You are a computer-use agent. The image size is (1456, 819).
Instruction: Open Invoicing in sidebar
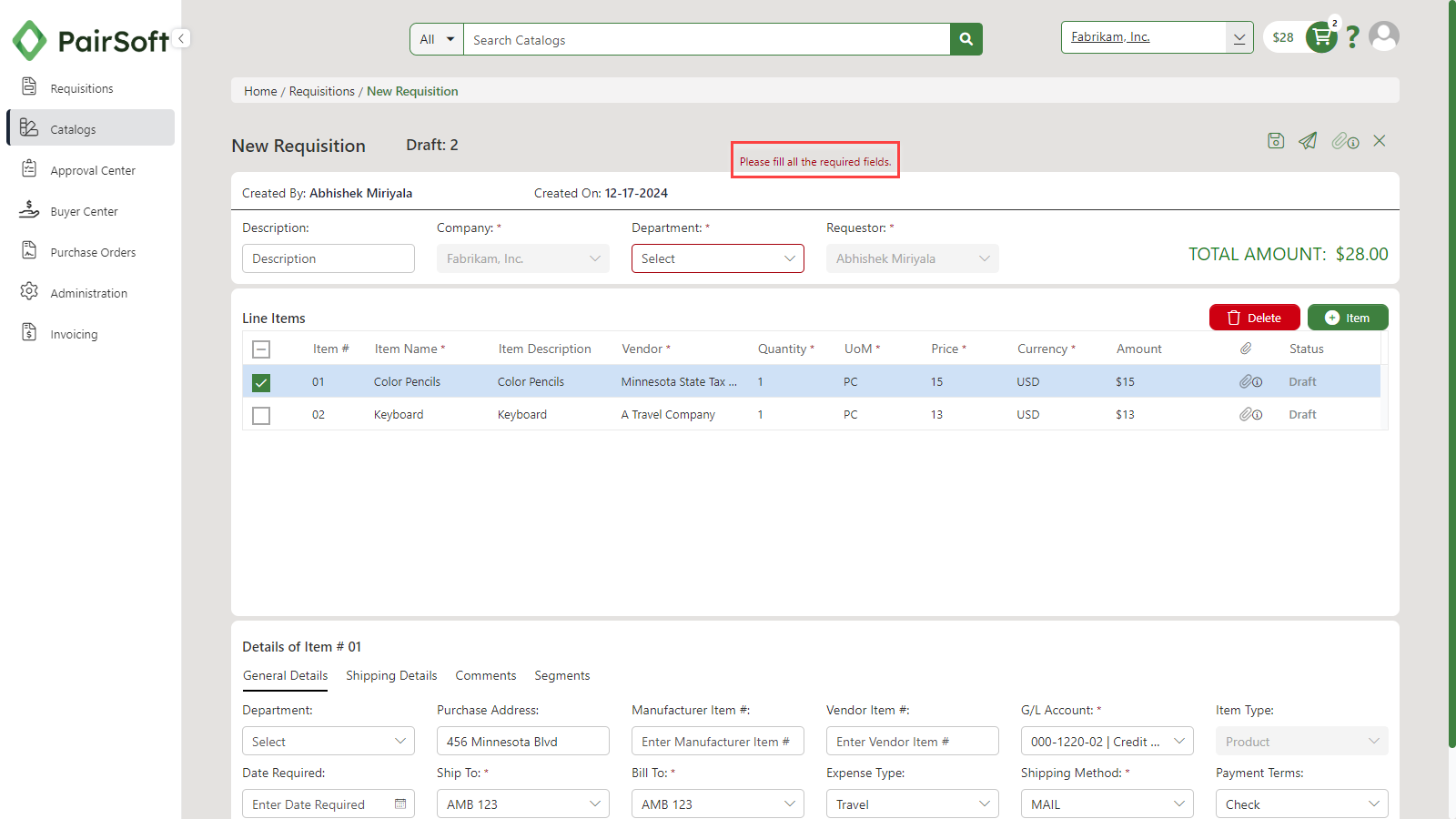point(91,334)
